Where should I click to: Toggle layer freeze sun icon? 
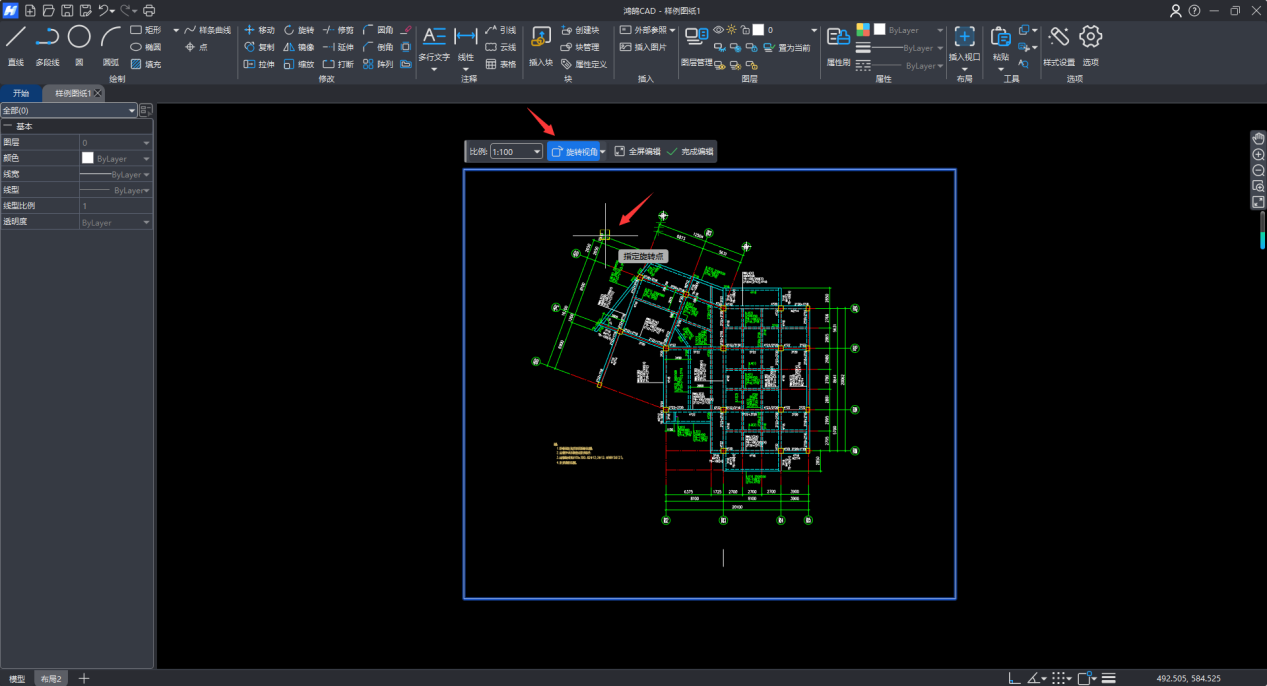point(732,30)
